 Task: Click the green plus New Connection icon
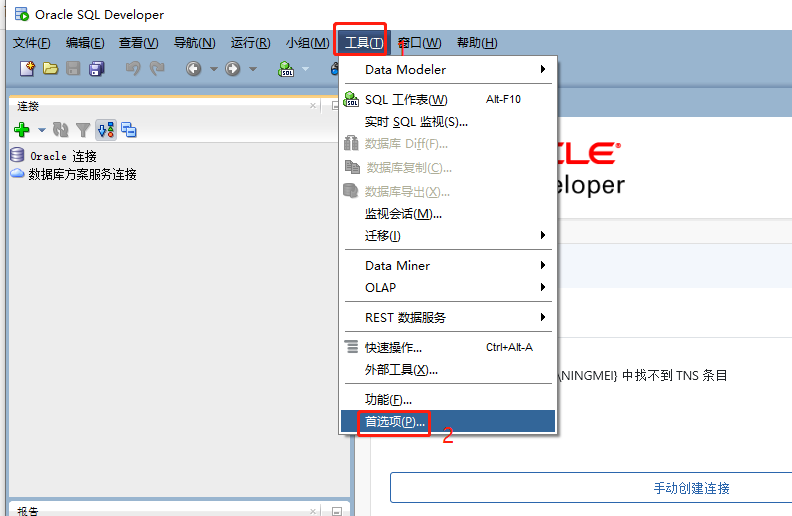(22, 130)
